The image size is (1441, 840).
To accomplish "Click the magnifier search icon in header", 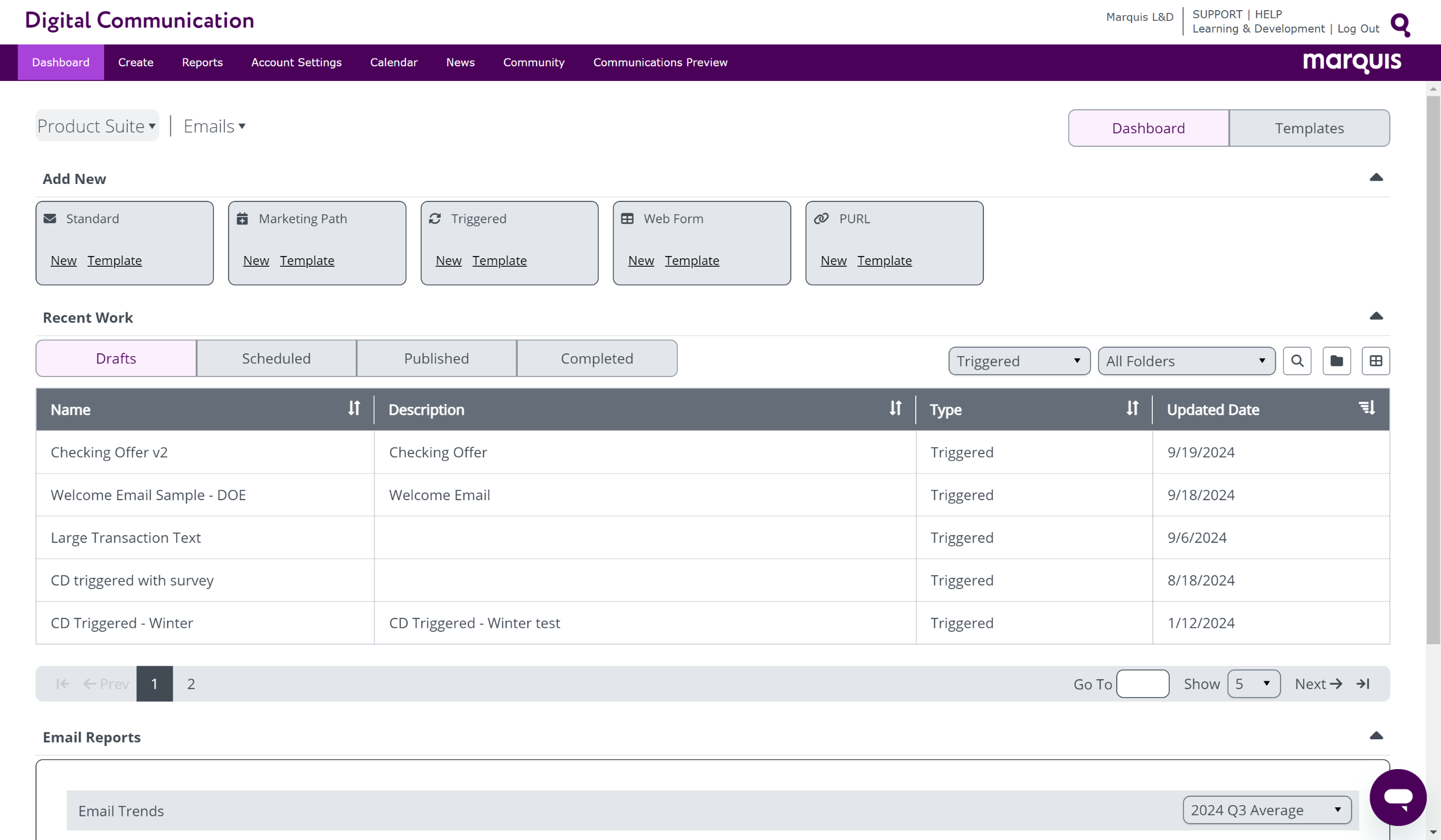I will pos(1400,24).
